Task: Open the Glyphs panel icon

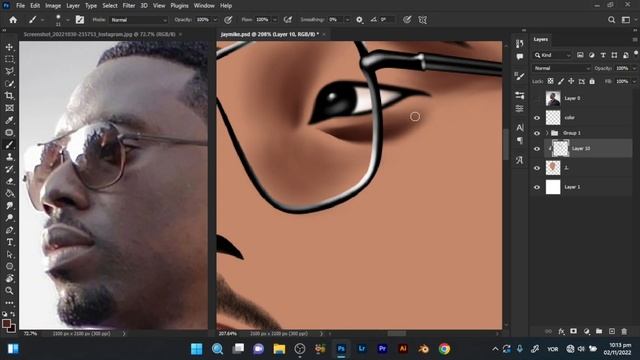Action: tap(520, 160)
